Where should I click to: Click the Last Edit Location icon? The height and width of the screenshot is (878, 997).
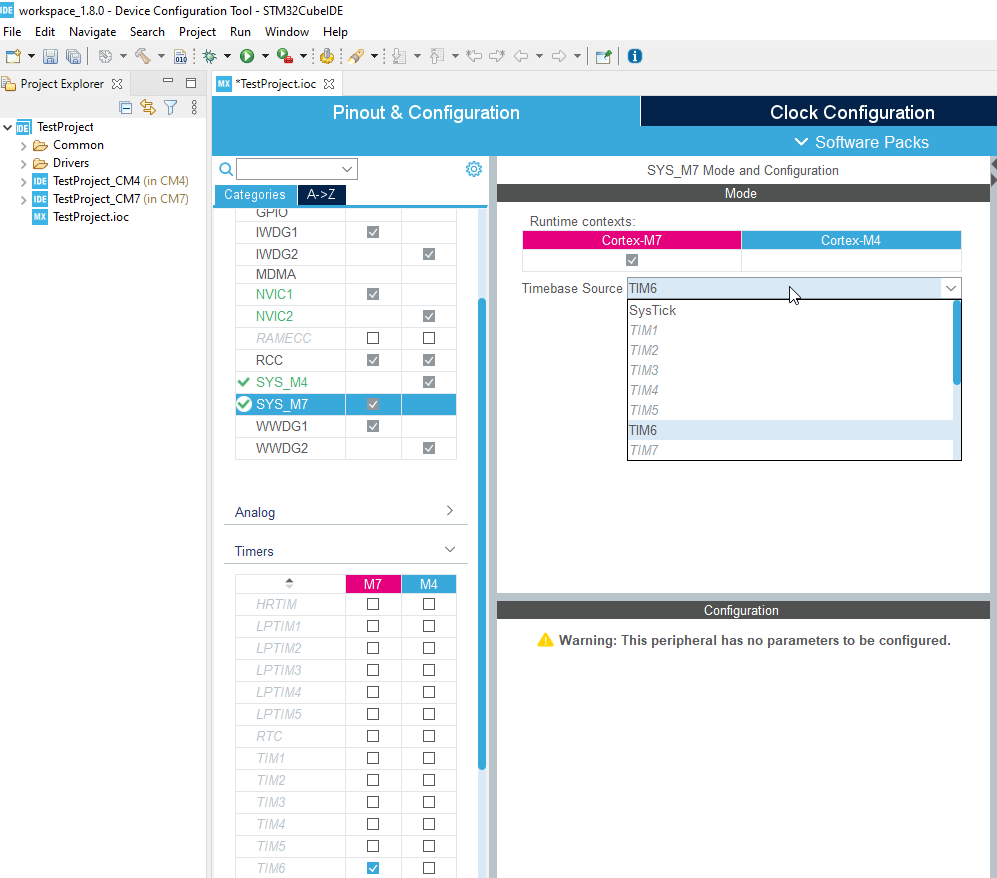point(474,57)
